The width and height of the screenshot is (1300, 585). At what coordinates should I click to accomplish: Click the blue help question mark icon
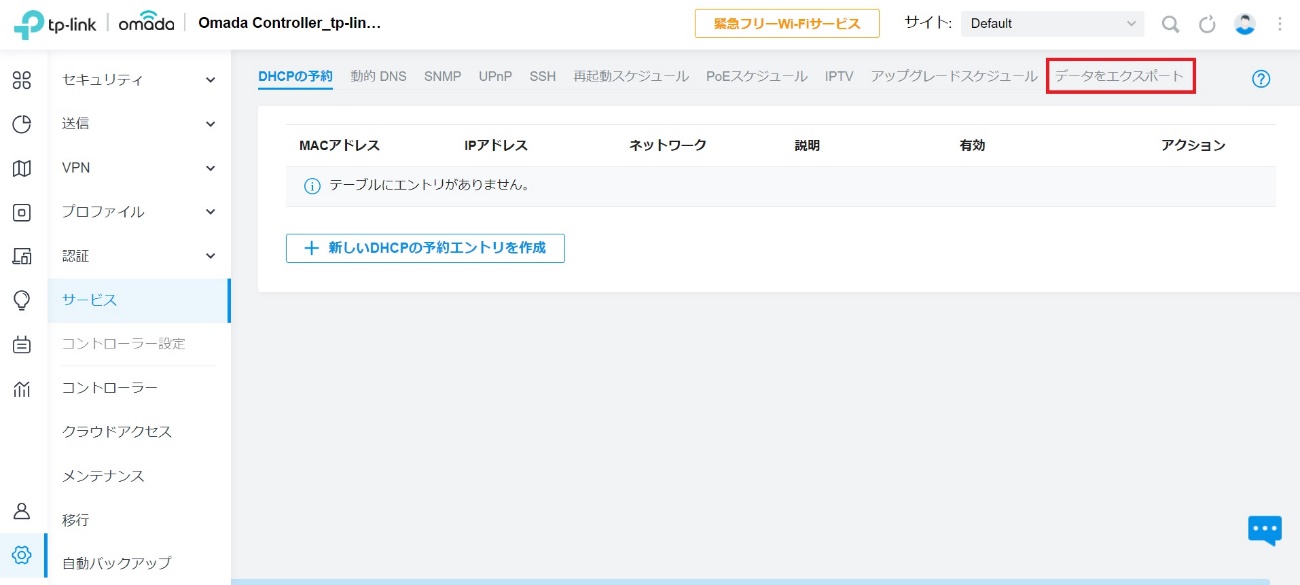pos(1260,79)
